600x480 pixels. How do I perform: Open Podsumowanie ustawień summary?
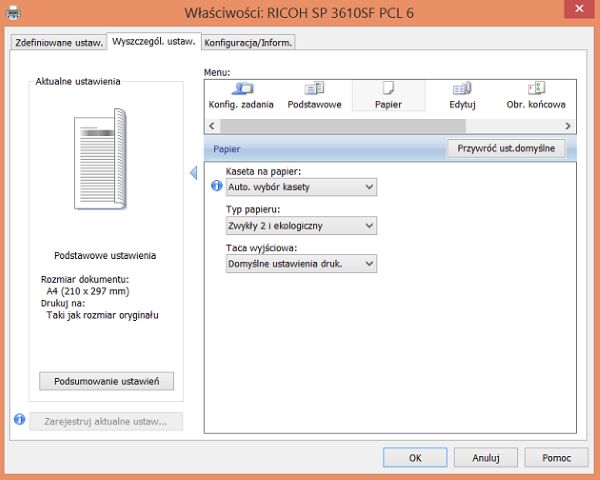[106, 381]
